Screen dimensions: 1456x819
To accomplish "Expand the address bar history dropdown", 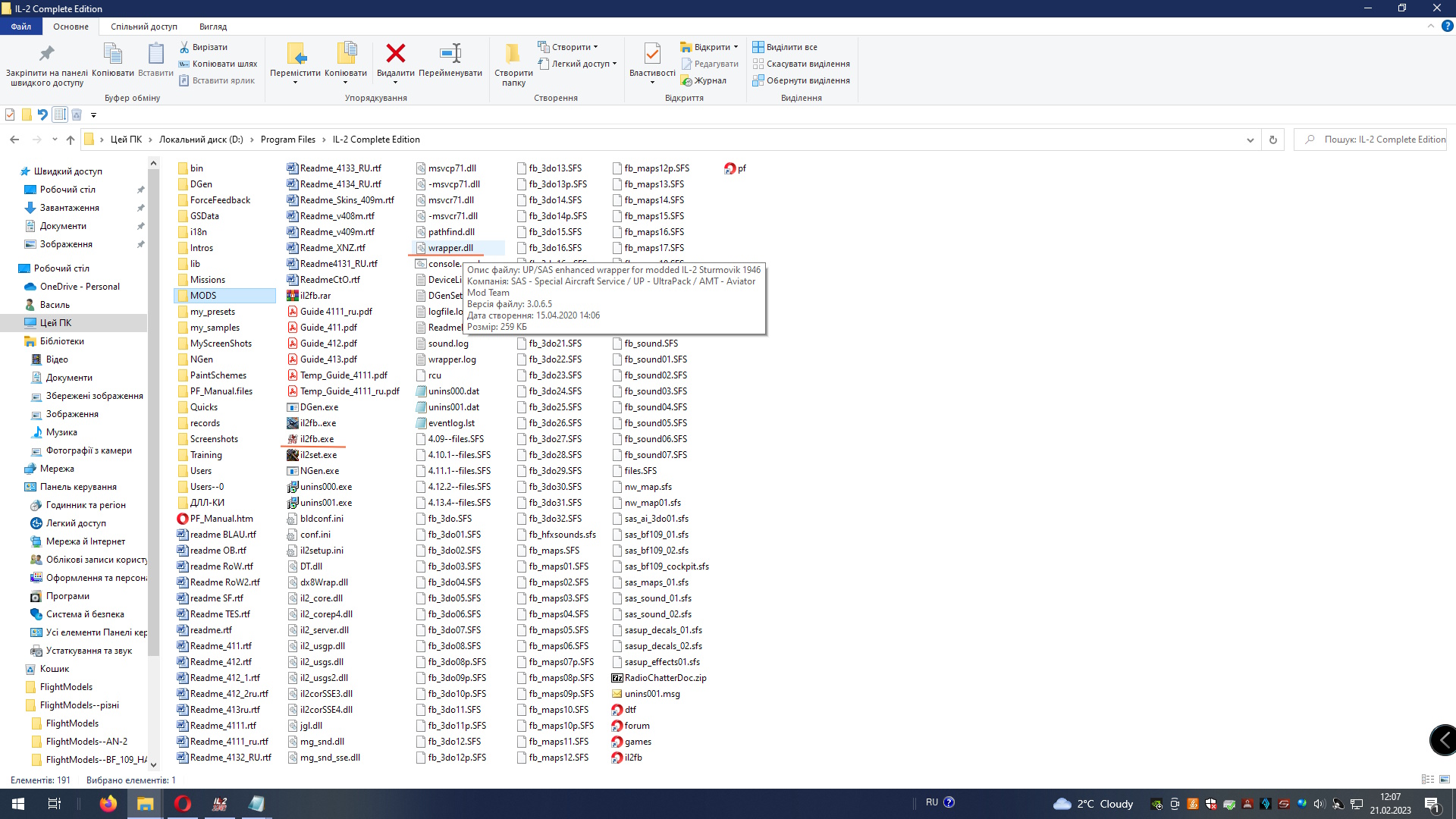I will [x=1250, y=140].
